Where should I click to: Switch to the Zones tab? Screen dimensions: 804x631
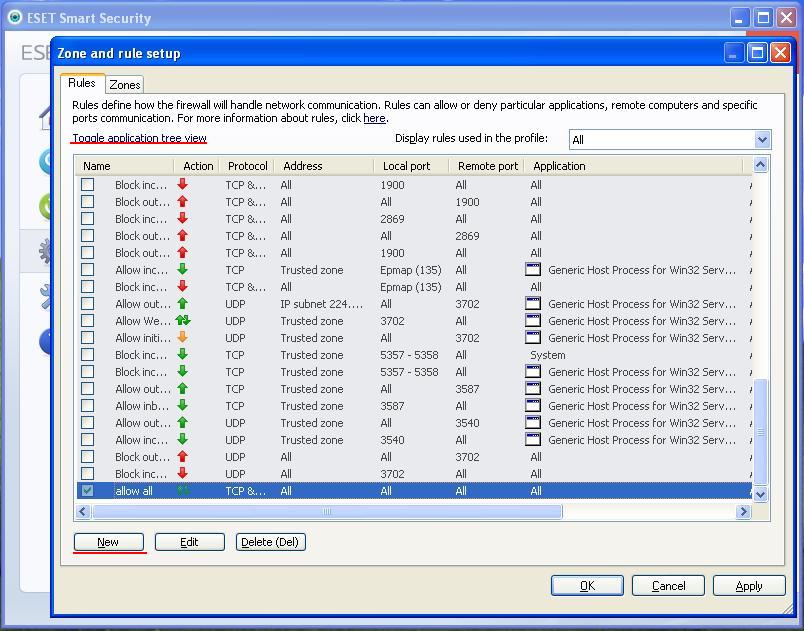click(125, 85)
